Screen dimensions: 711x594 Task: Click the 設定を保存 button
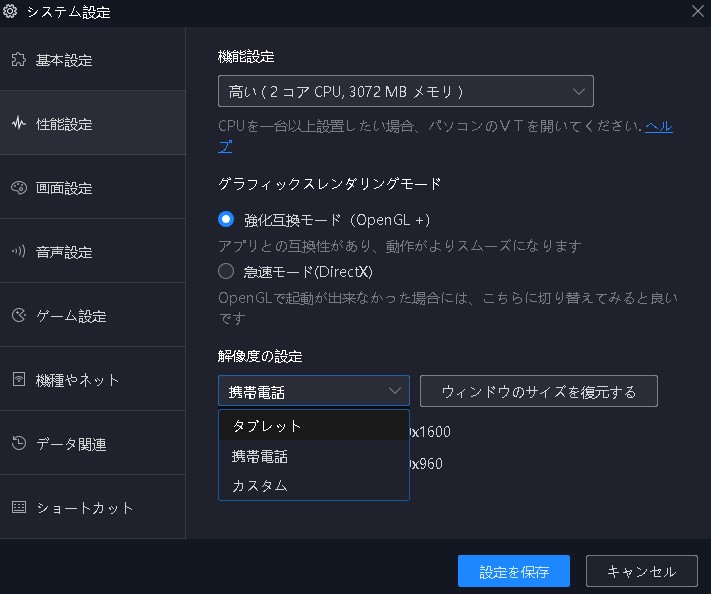514,571
